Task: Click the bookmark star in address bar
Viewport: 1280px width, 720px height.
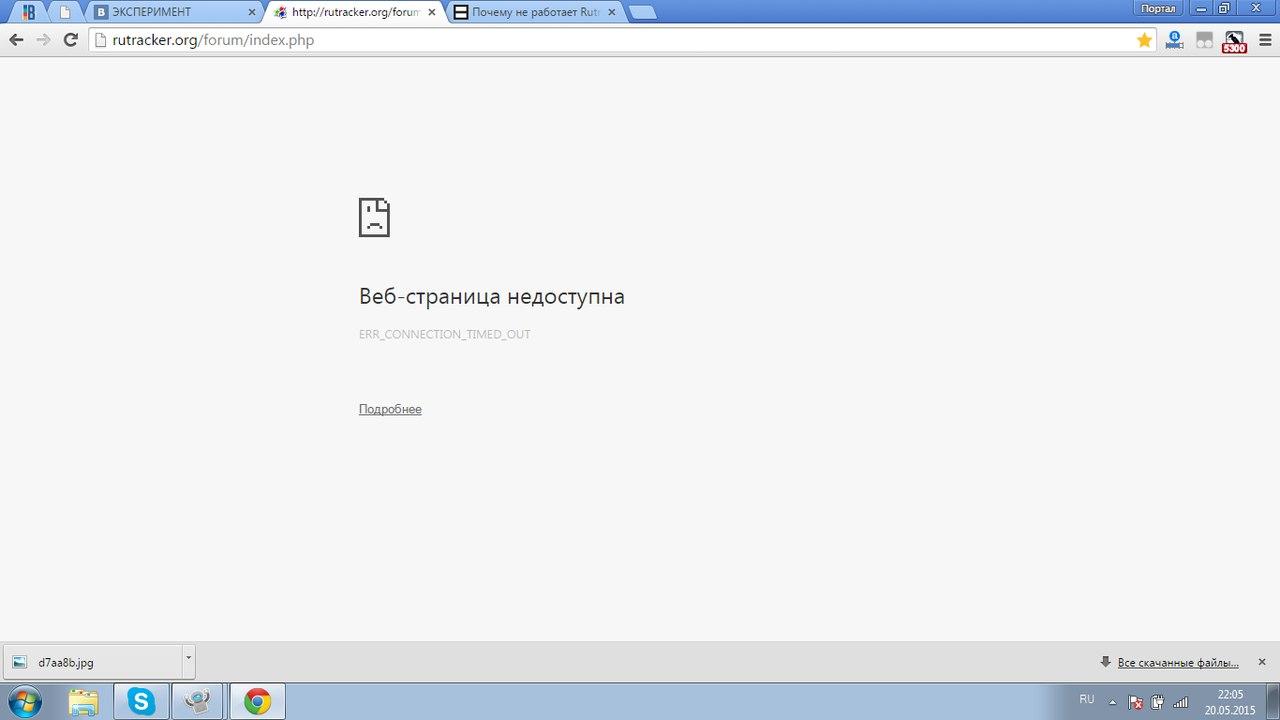Action: tap(1144, 40)
